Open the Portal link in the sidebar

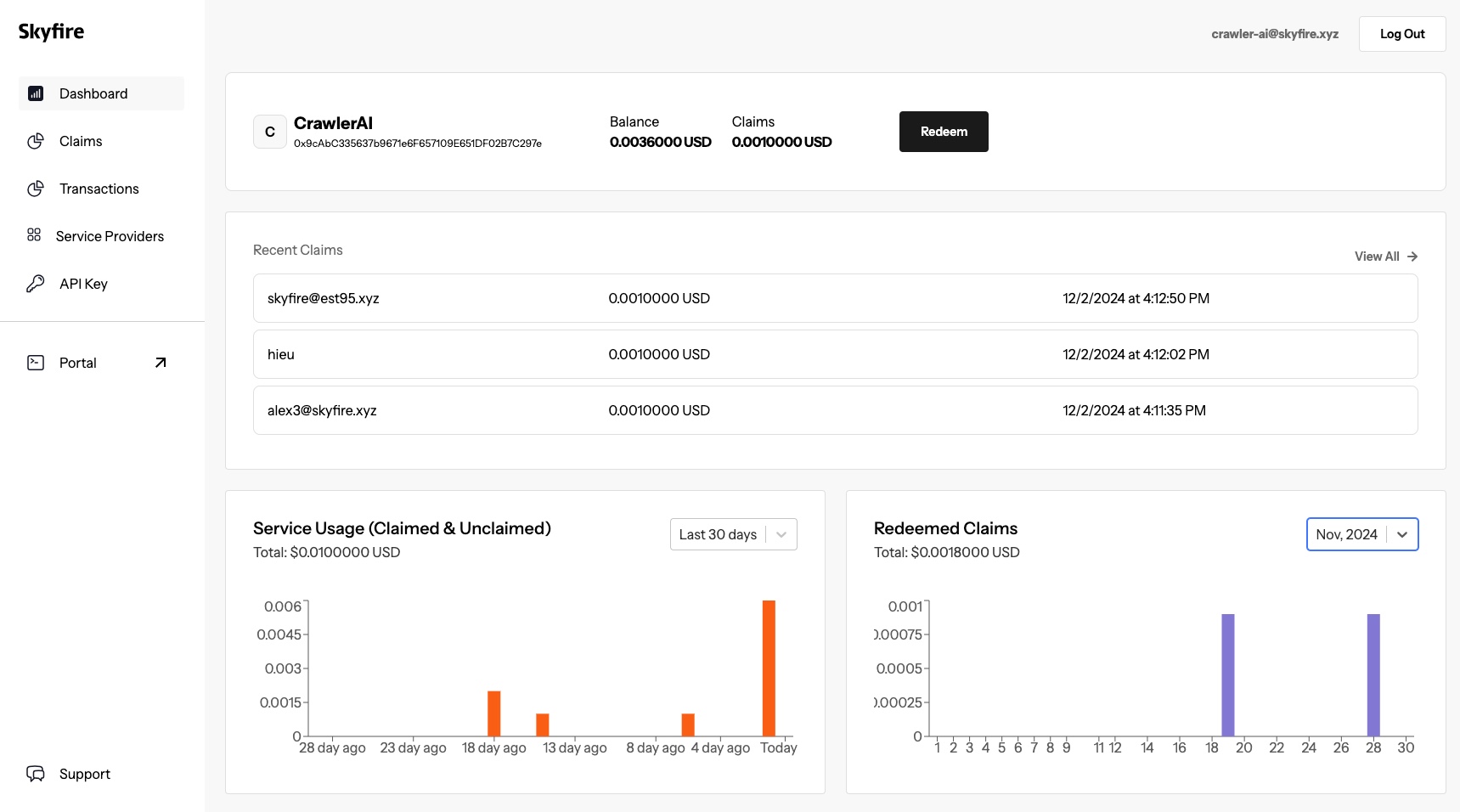[101, 363]
